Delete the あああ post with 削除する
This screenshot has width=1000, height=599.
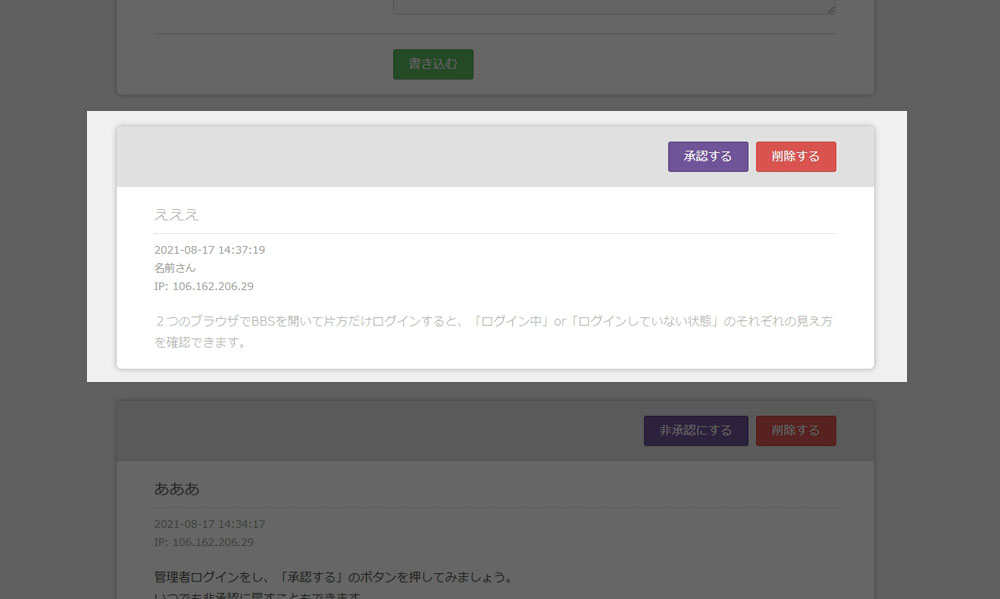pyautogui.click(x=796, y=431)
